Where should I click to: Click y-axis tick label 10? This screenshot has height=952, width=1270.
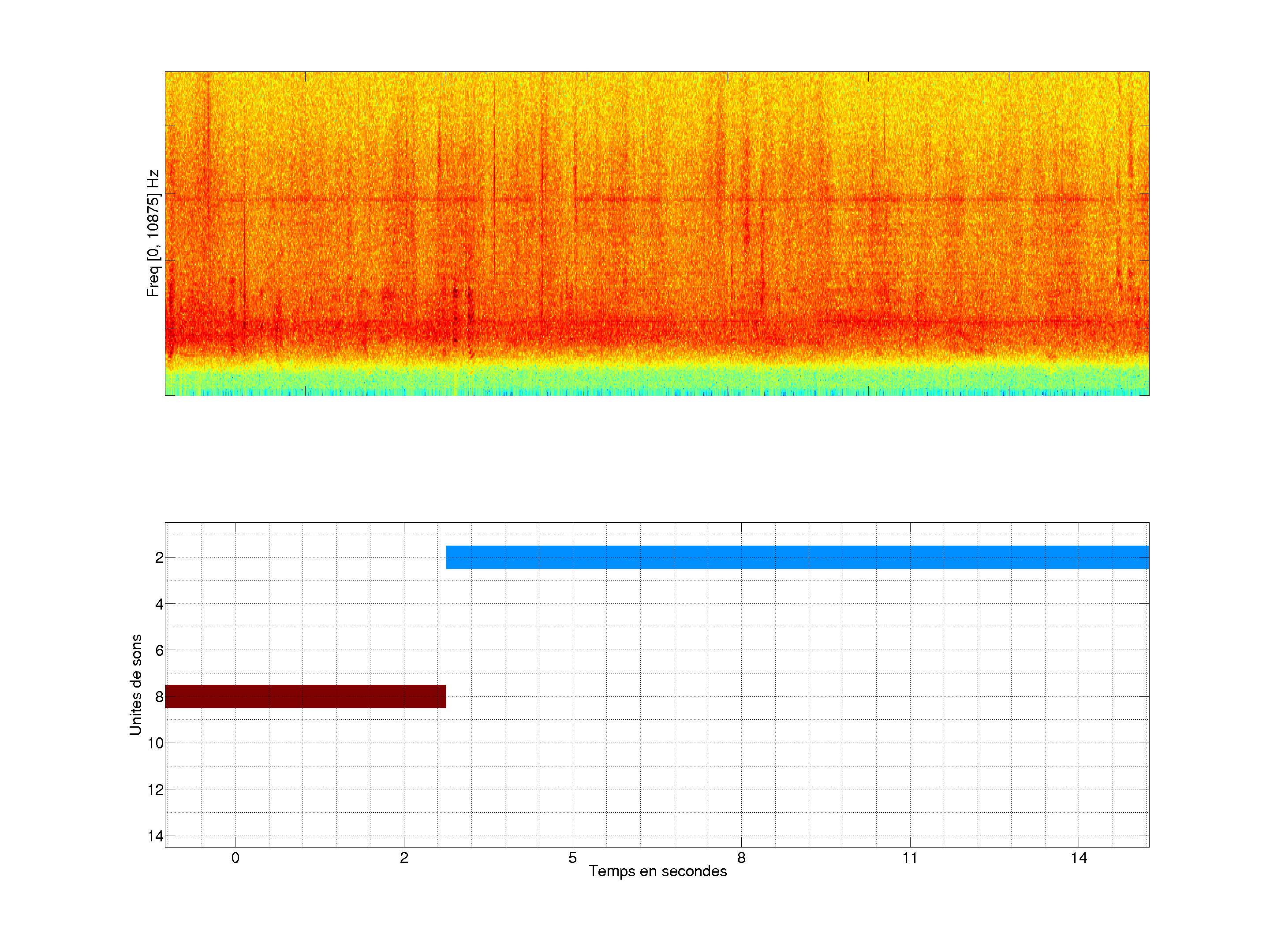pyautogui.click(x=156, y=743)
